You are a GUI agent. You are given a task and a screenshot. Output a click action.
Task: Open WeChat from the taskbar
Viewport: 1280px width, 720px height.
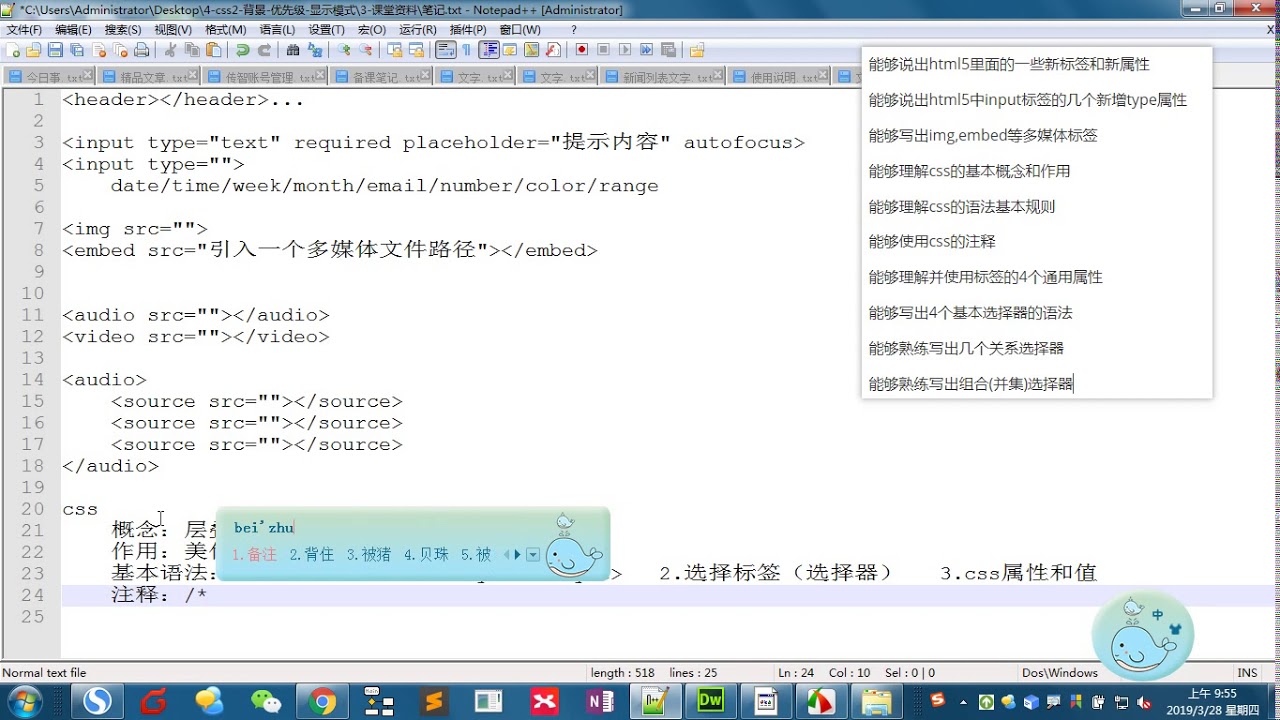click(x=266, y=702)
